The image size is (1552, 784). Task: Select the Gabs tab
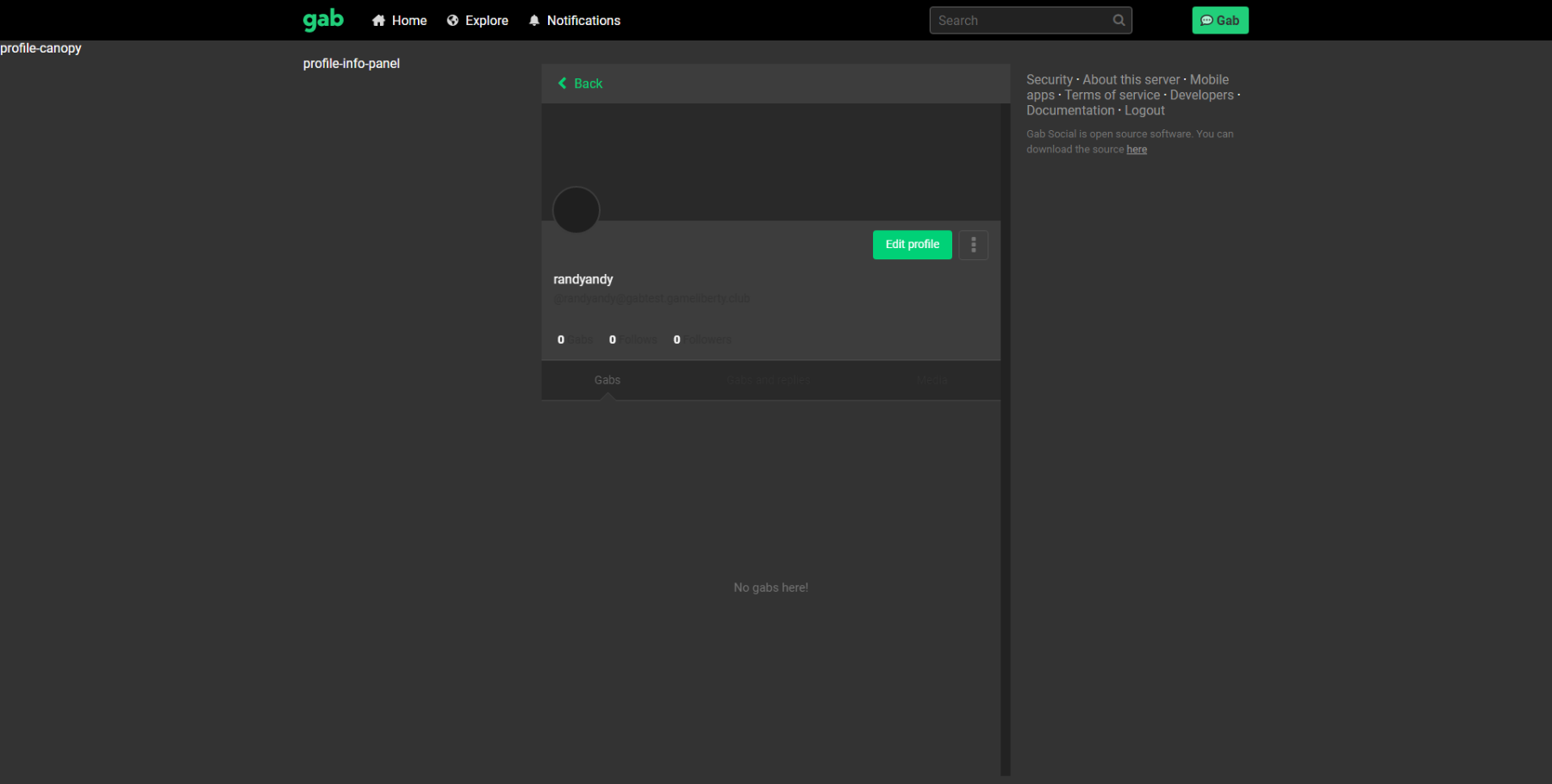607,380
